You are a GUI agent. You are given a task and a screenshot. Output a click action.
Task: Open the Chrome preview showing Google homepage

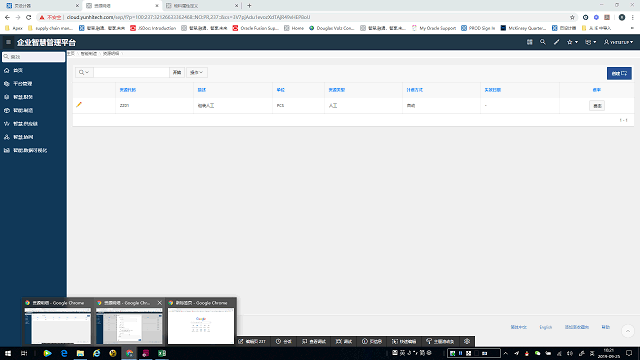coord(201,326)
